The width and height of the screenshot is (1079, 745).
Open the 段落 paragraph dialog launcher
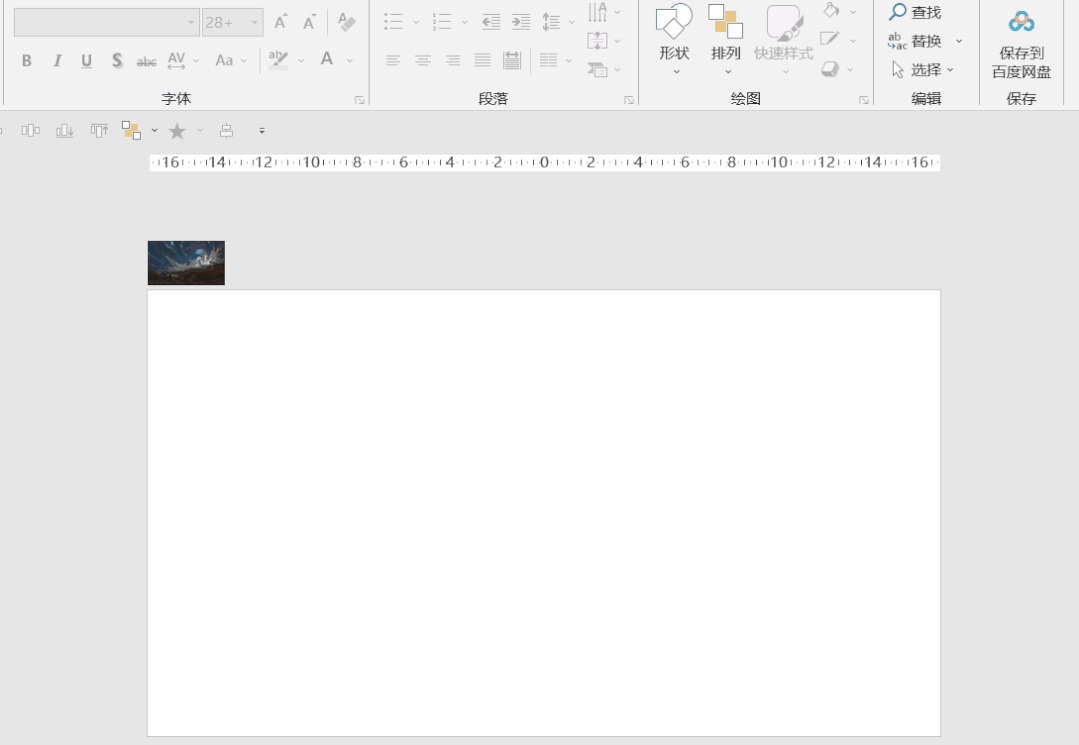click(x=629, y=100)
